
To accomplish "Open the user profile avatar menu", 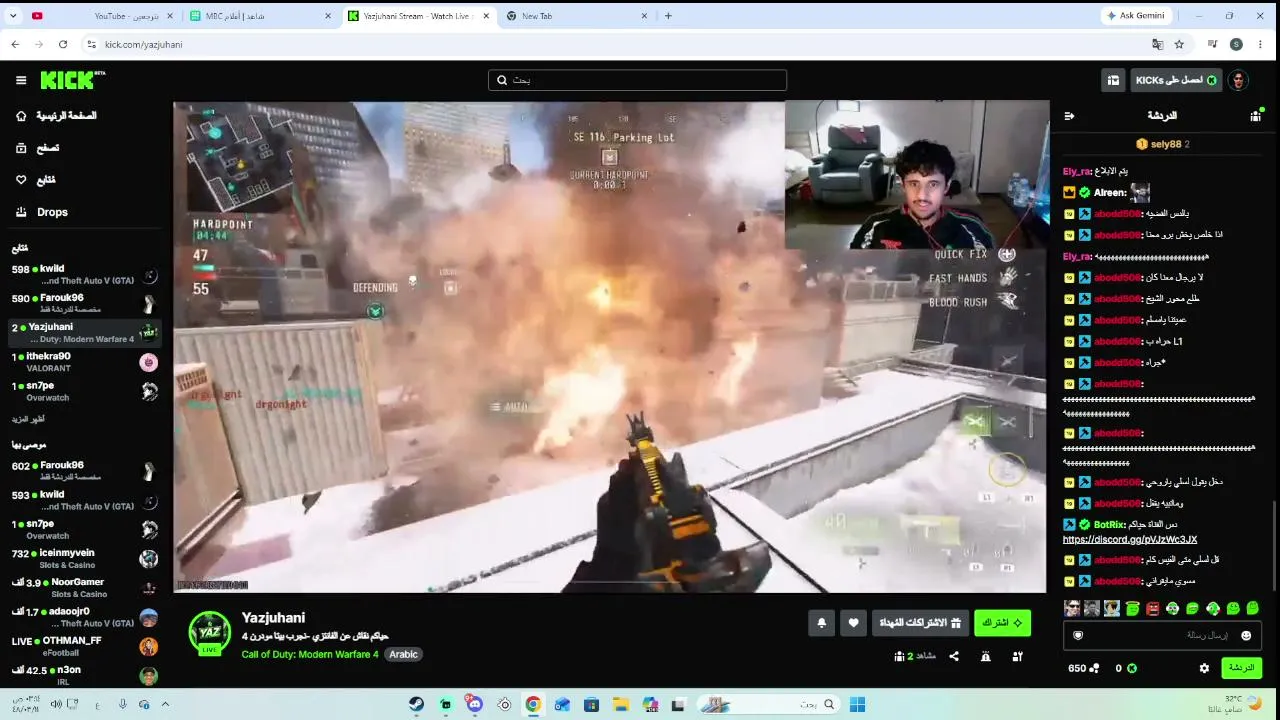I will [1238, 80].
